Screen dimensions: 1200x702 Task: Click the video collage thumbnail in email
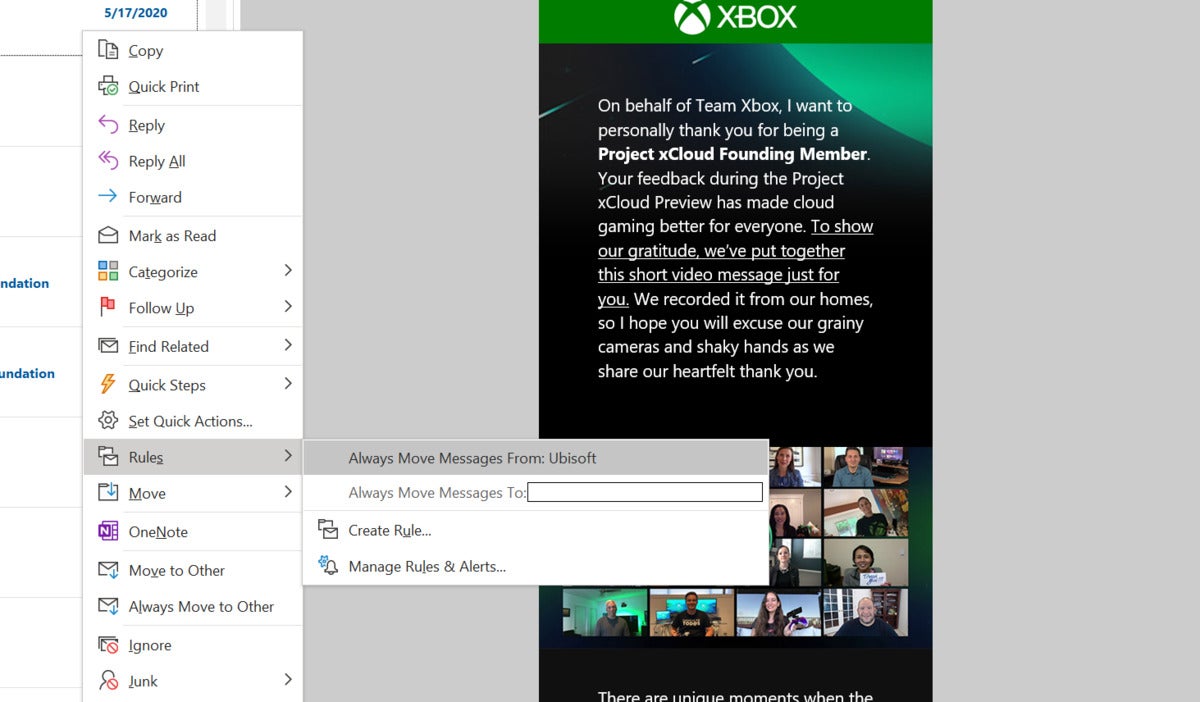click(735, 542)
